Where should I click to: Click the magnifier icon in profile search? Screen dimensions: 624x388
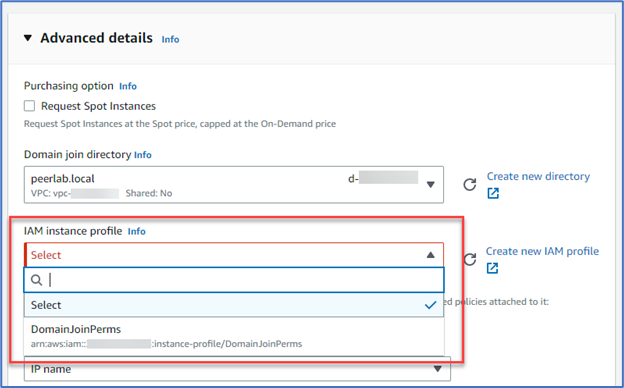[x=36, y=280]
